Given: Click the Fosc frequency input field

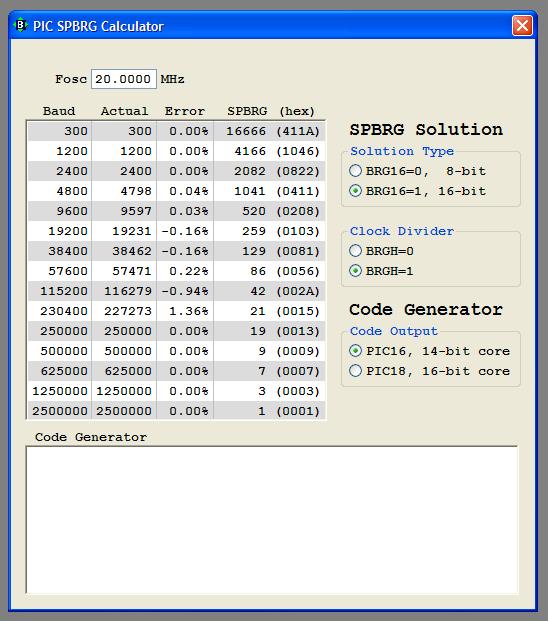Looking at the screenshot, I should [x=124, y=79].
